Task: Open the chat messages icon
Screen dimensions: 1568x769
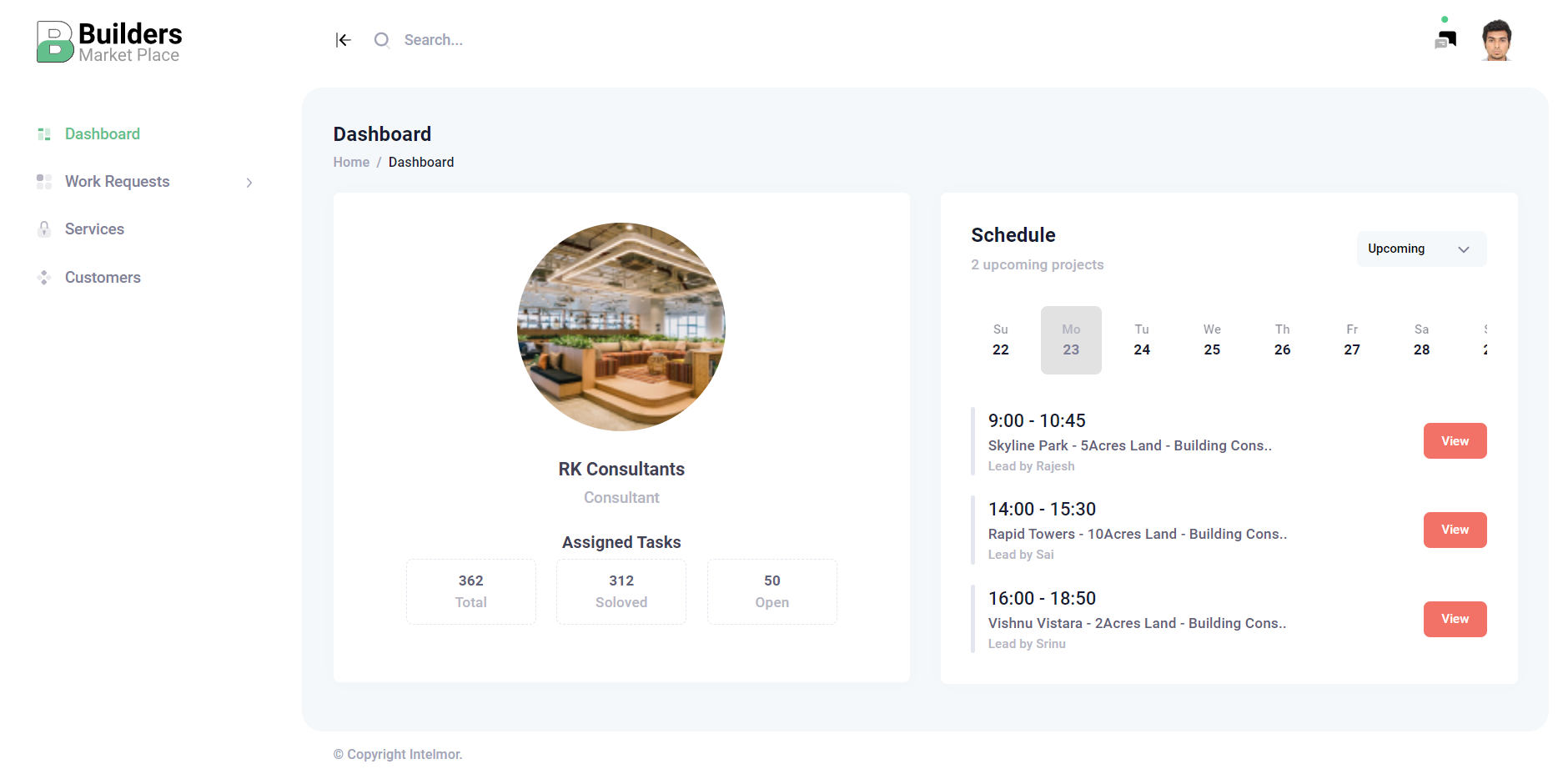Action: tap(1445, 38)
